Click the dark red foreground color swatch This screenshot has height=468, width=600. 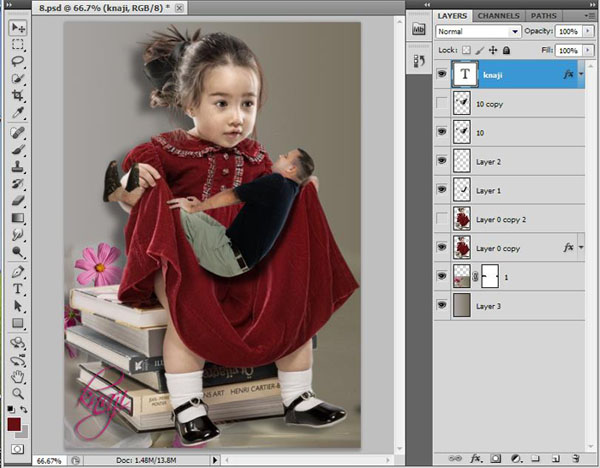(x=14, y=425)
